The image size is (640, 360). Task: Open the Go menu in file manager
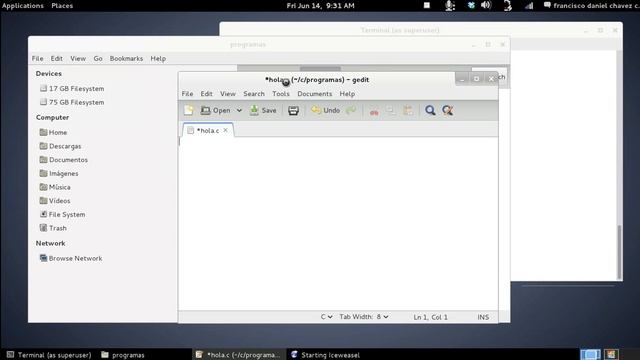coord(98,58)
